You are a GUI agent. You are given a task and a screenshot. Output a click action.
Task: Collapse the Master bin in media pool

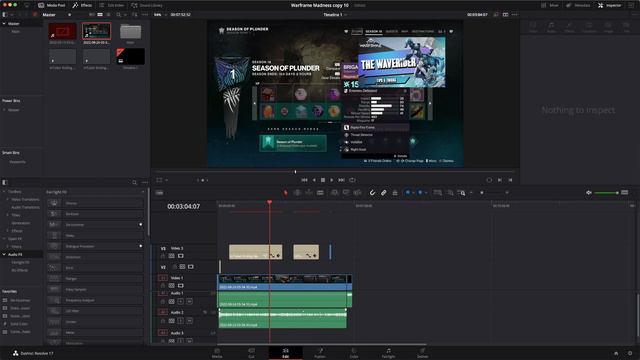tap(4, 24)
